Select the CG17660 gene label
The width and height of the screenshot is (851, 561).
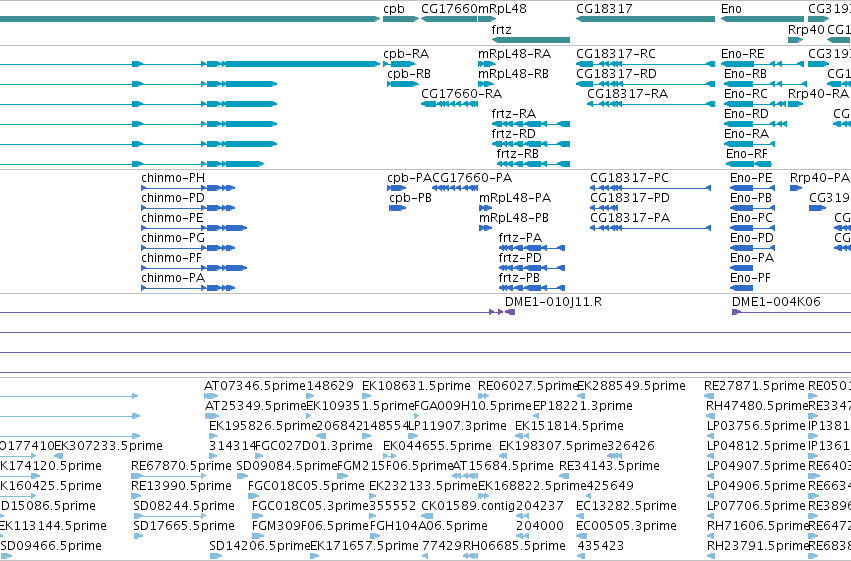click(449, 9)
